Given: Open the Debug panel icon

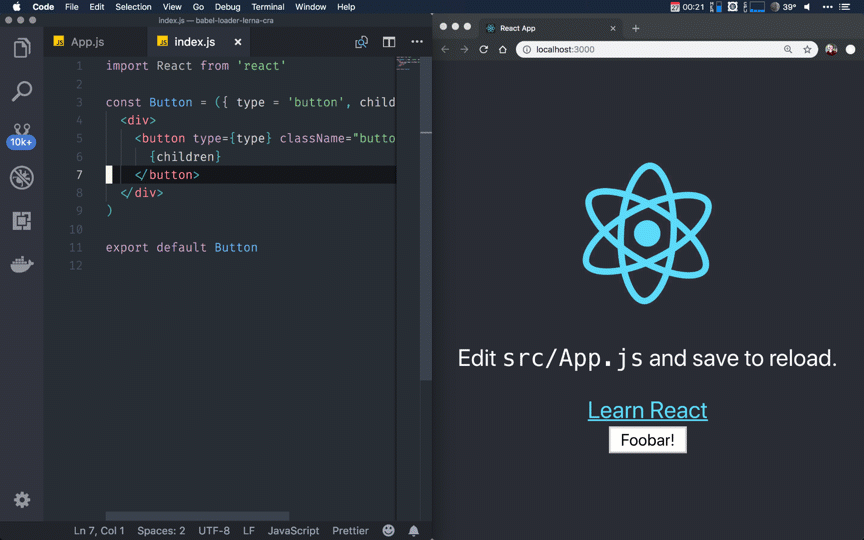Looking at the screenshot, I should (21, 178).
